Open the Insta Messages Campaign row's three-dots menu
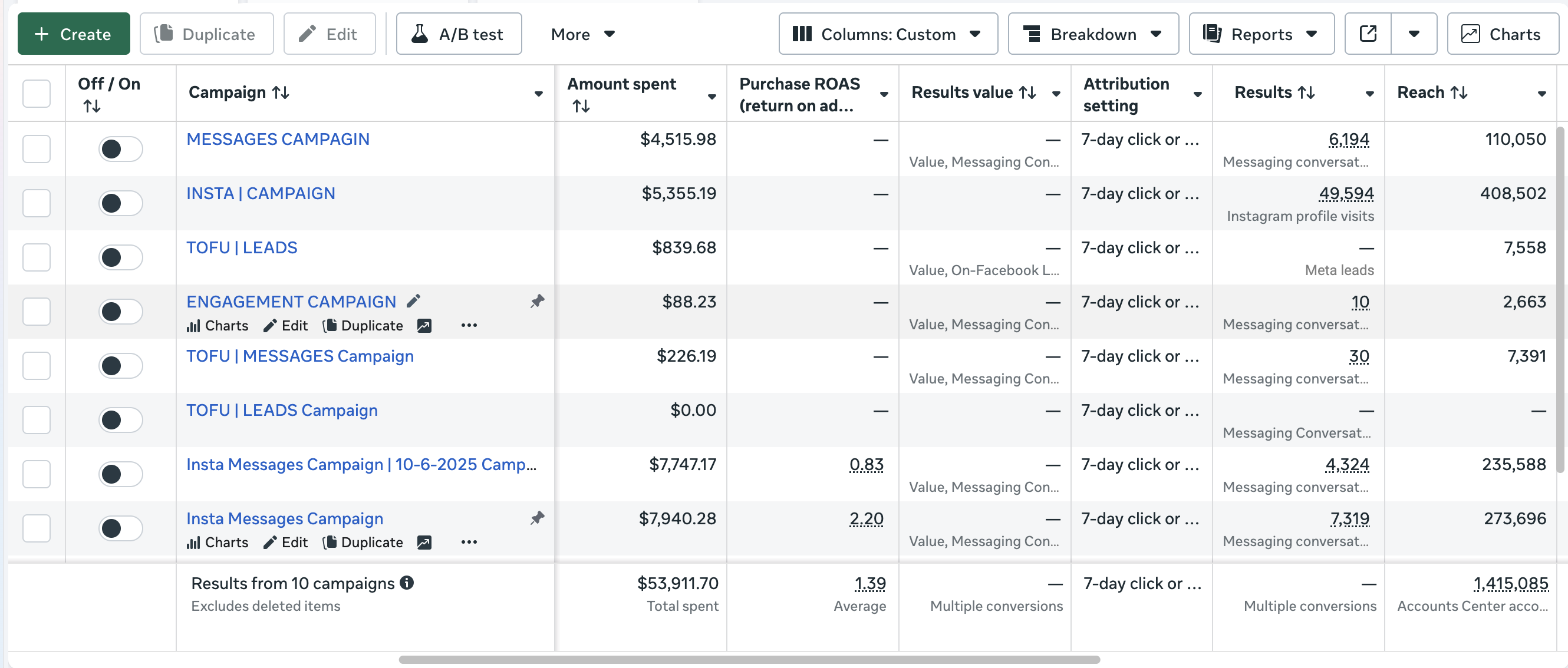The height and width of the screenshot is (668, 1568). pyautogui.click(x=469, y=542)
